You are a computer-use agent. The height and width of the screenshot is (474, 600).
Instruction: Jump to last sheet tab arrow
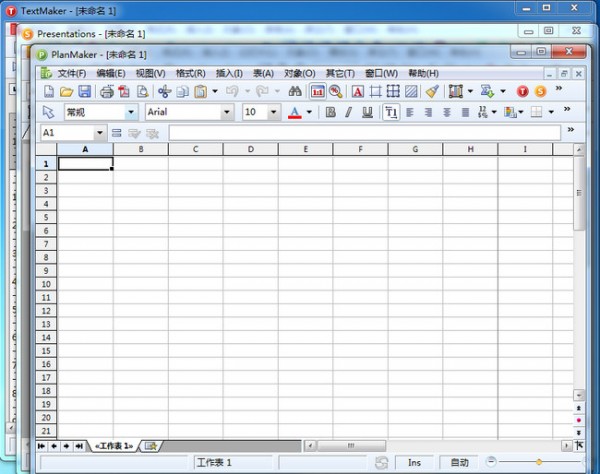pos(79,446)
